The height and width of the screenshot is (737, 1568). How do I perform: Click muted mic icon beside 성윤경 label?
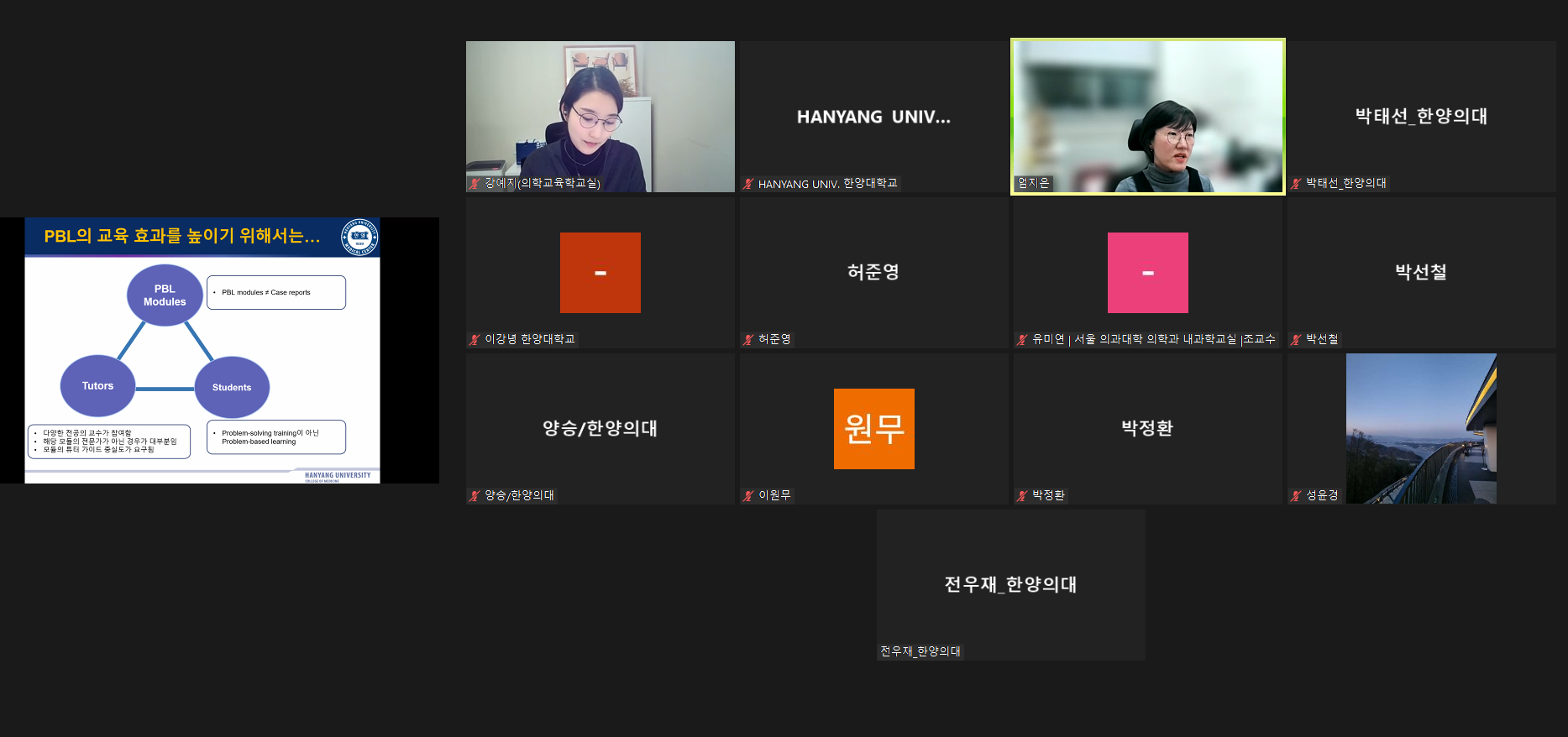click(x=1297, y=495)
